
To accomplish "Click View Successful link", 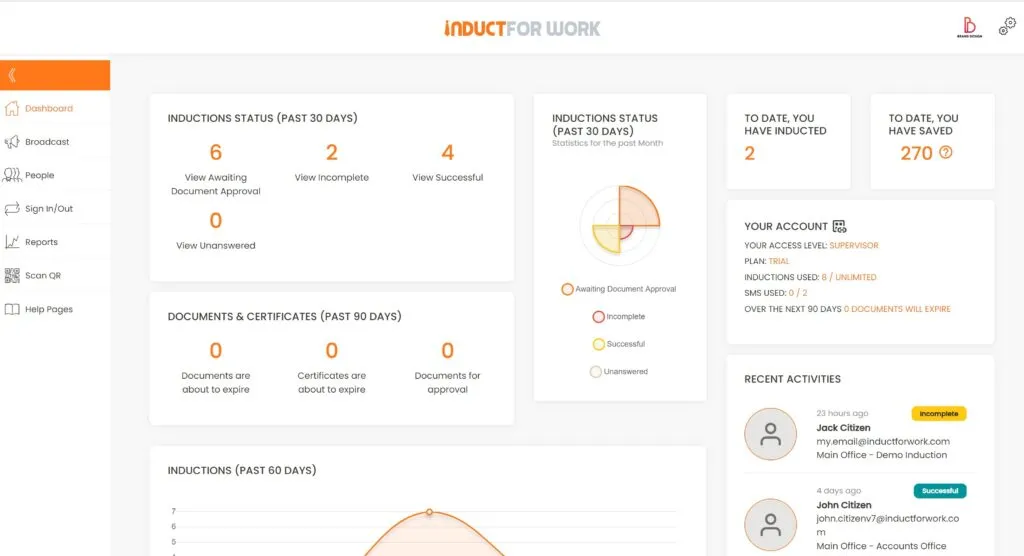I will (x=447, y=178).
